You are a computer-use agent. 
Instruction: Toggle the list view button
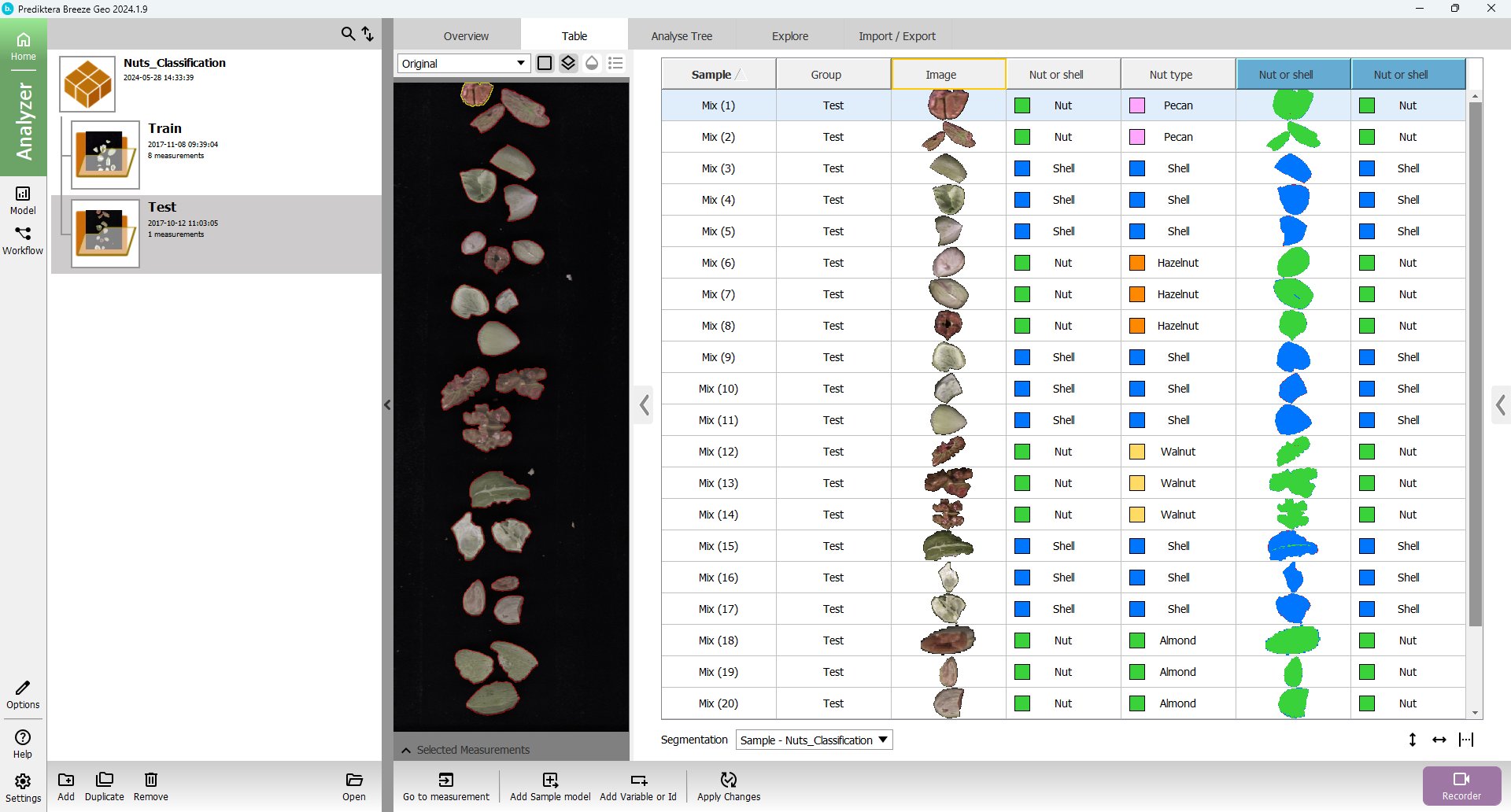coord(615,63)
